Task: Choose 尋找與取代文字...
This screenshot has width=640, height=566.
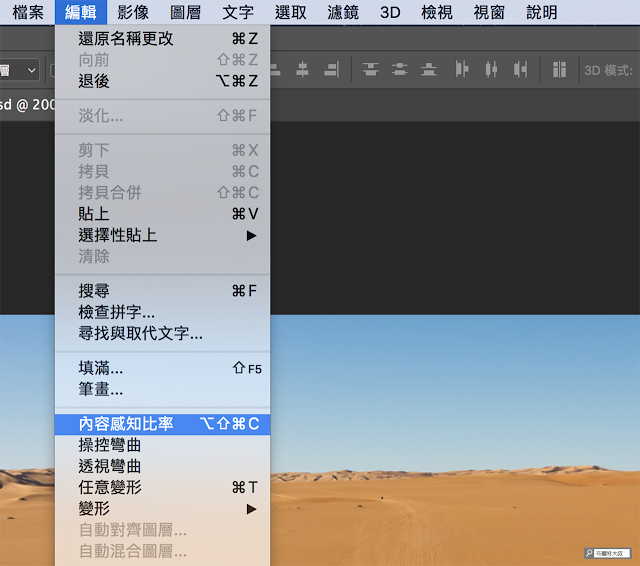Action: pyautogui.click(x=162, y=334)
